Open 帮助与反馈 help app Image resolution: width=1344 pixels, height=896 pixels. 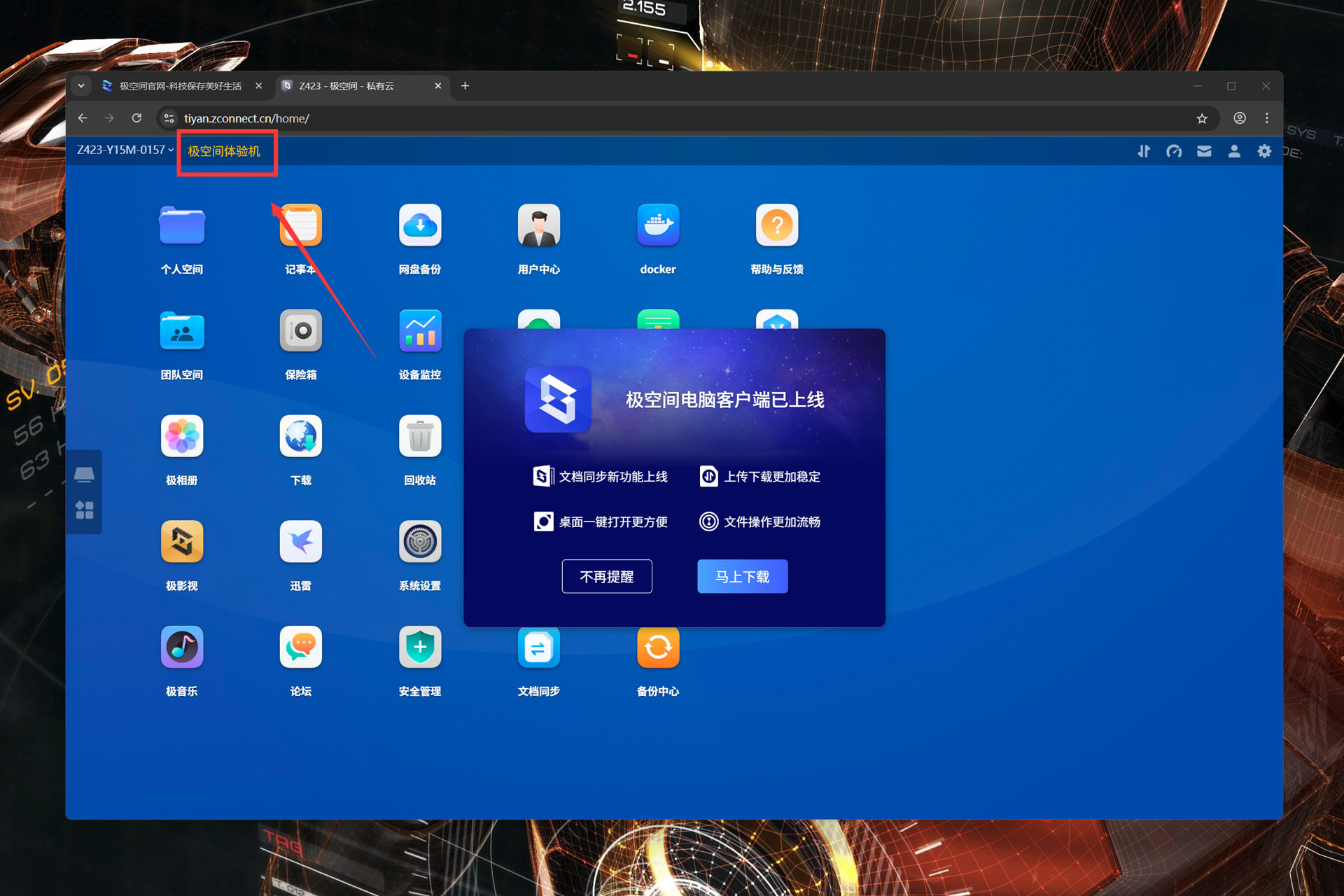[x=777, y=225]
